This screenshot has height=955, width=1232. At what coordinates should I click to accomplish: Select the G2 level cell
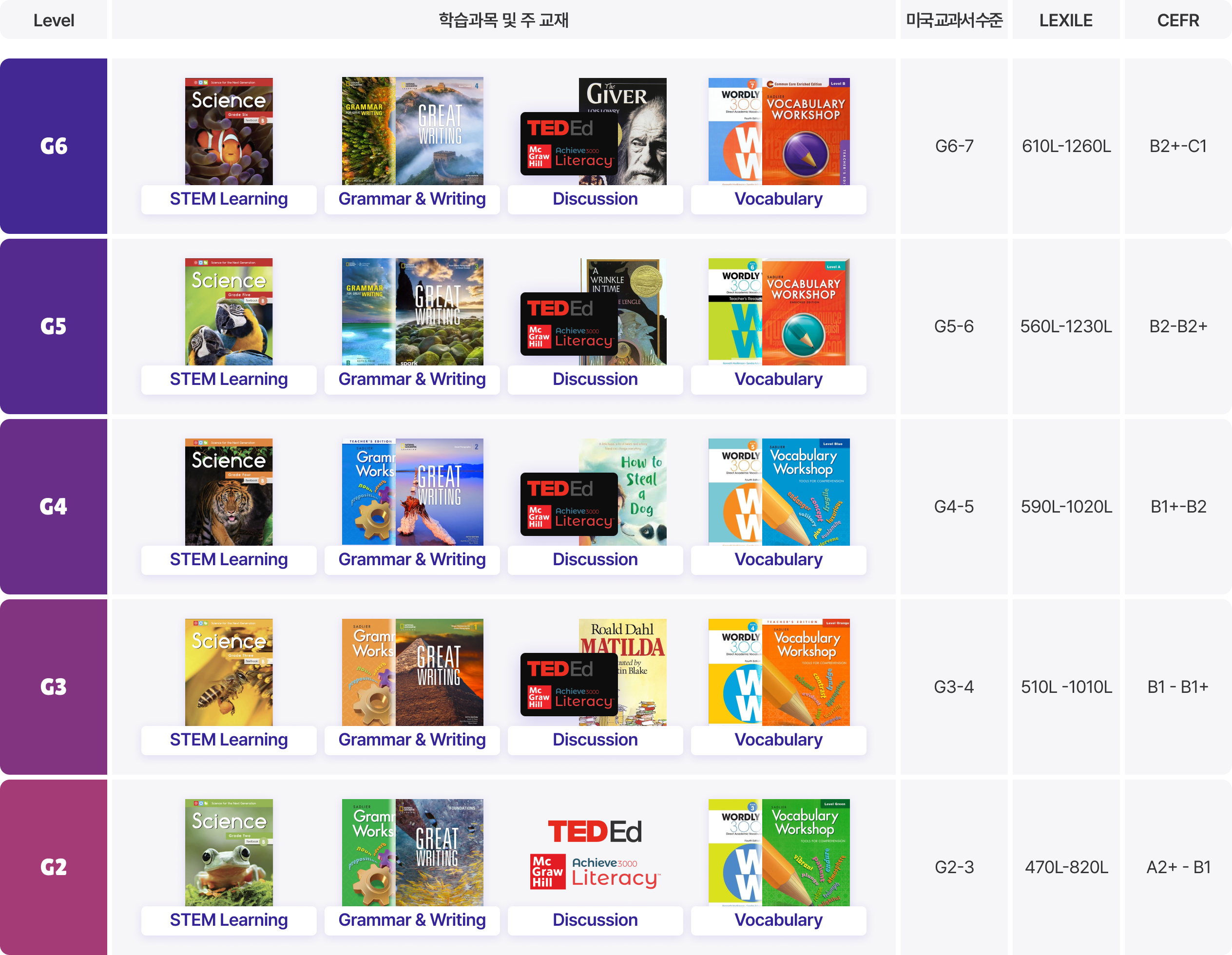click(54, 866)
